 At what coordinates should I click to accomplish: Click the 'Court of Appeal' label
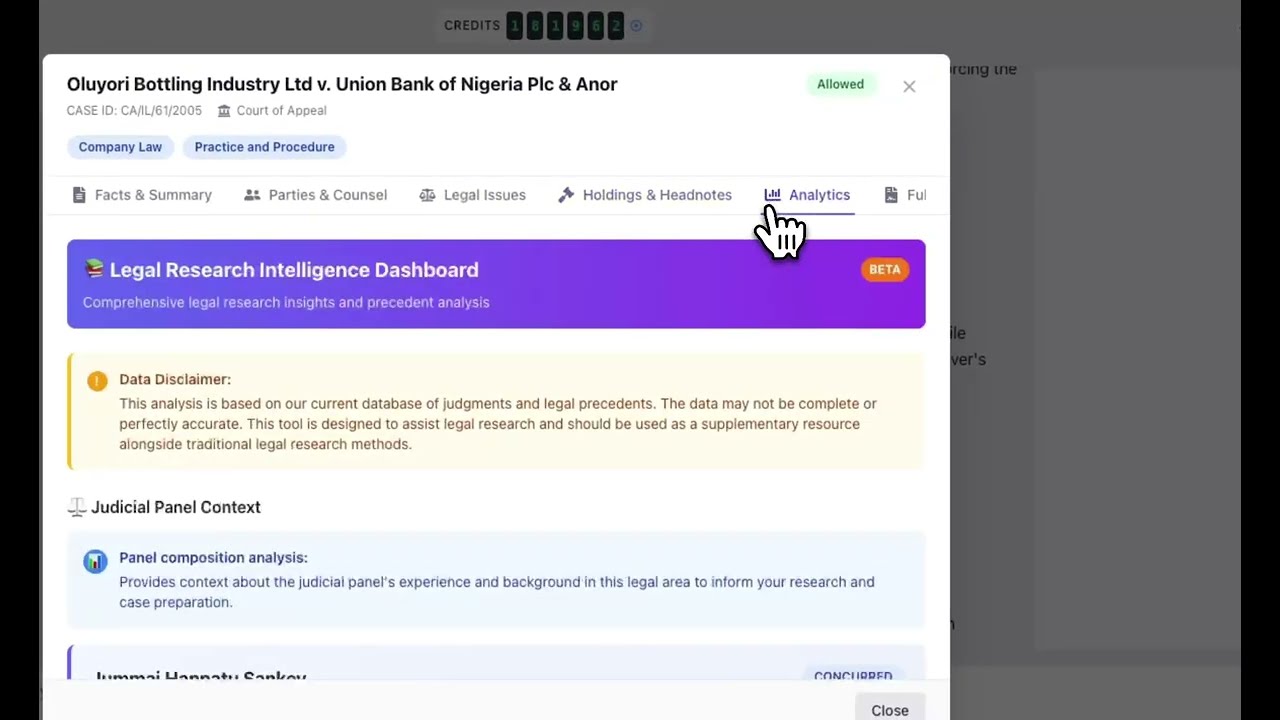click(281, 111)
